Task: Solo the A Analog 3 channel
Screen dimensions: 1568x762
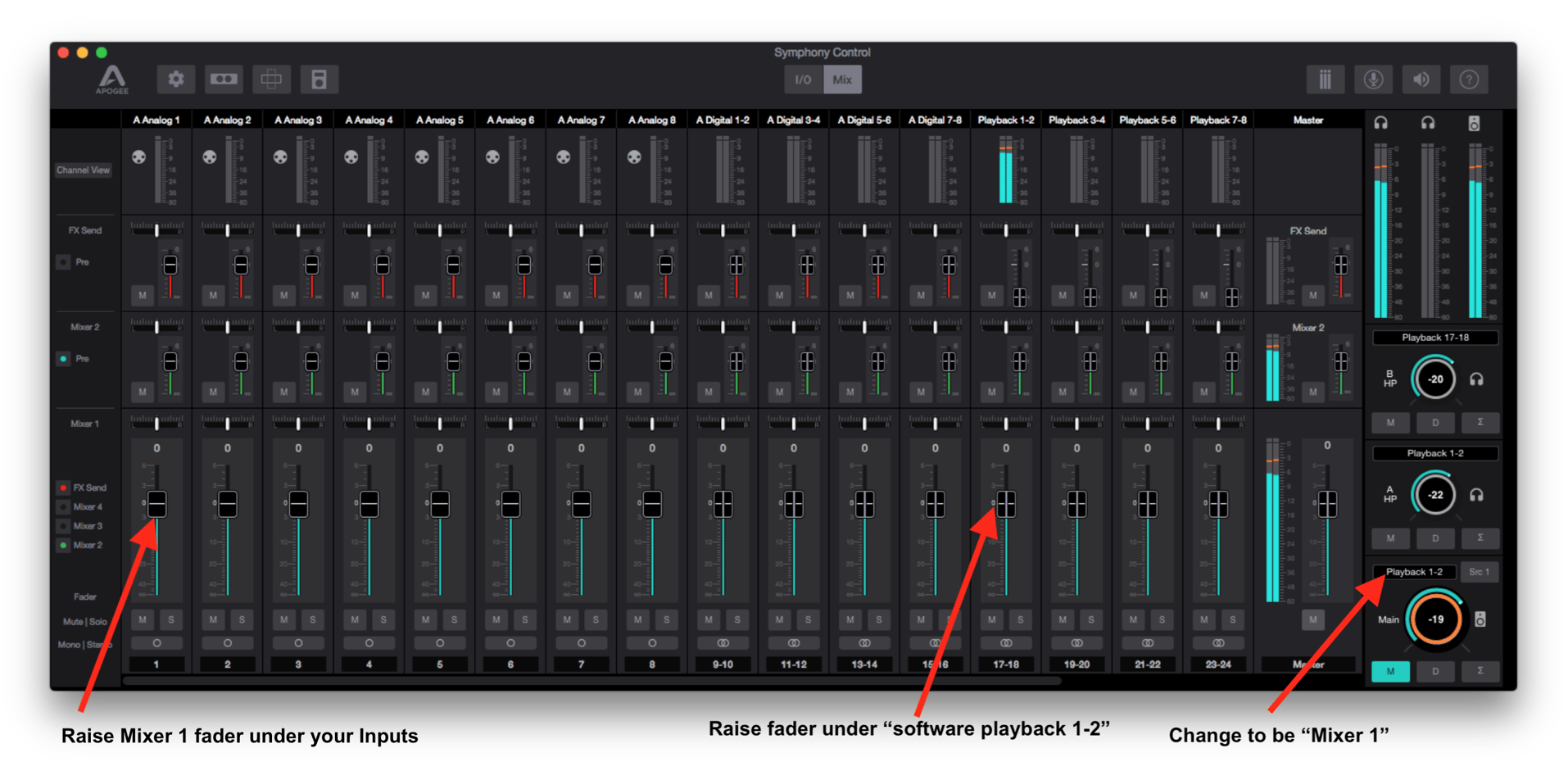Action: 313,620
